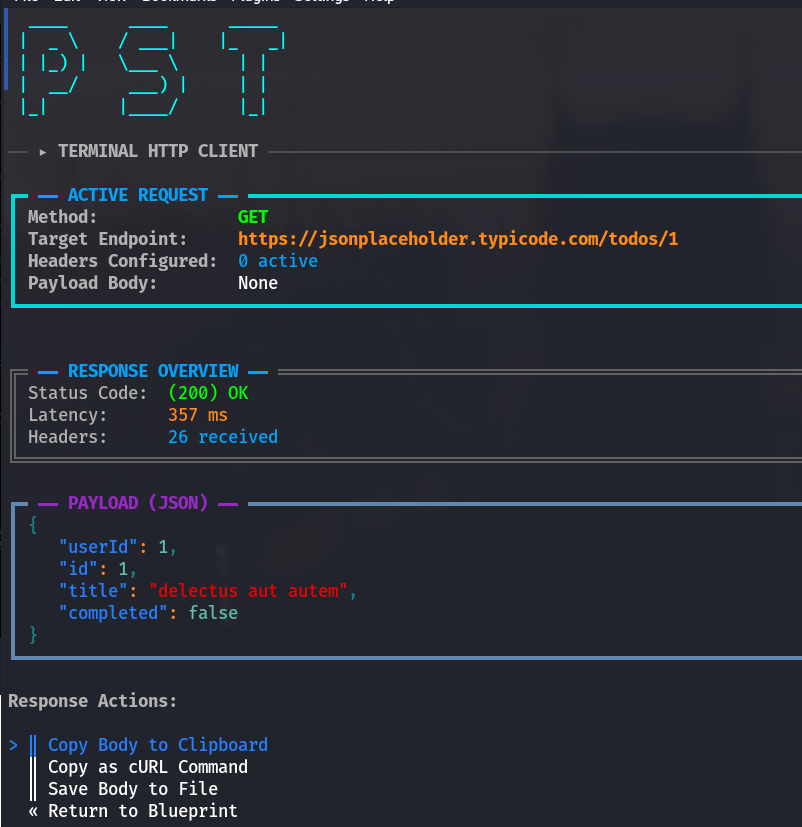Screen dimensions: 802x827
Task: Click the 'Status Code:' label
Action: point(88,393)
